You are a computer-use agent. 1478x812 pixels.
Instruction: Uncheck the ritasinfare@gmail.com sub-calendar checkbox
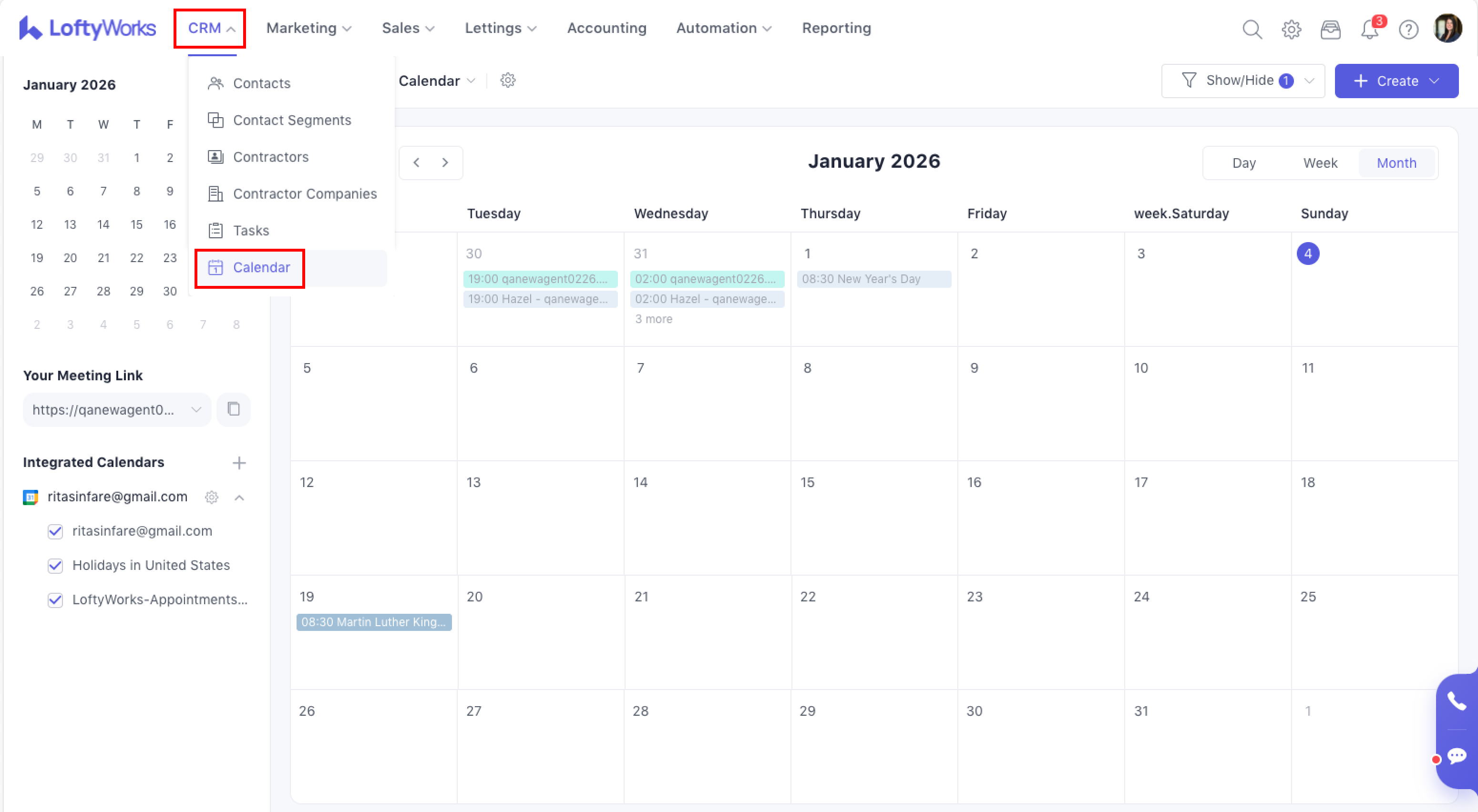point(55,531)
